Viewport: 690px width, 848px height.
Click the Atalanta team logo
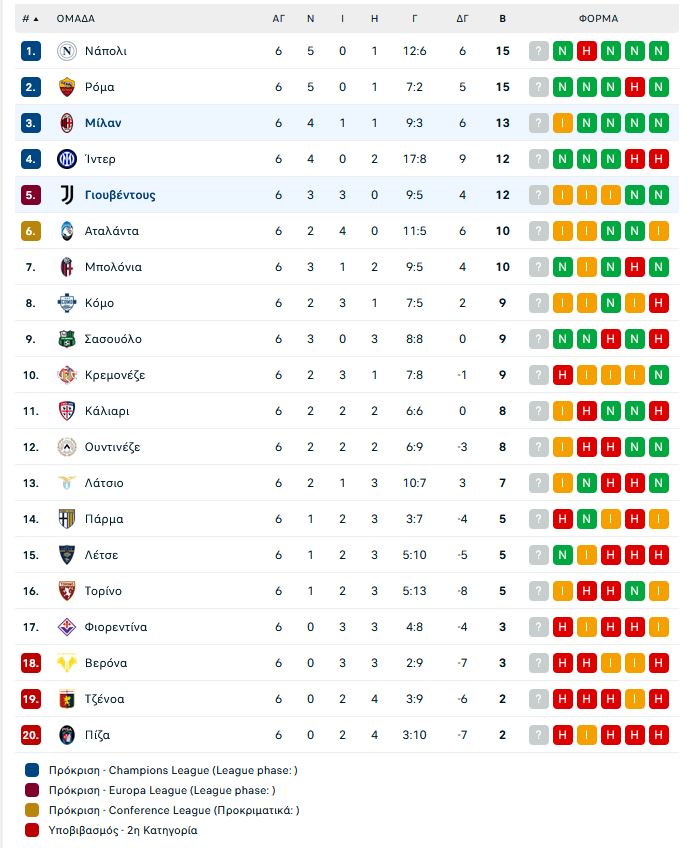tap(67, 231)
